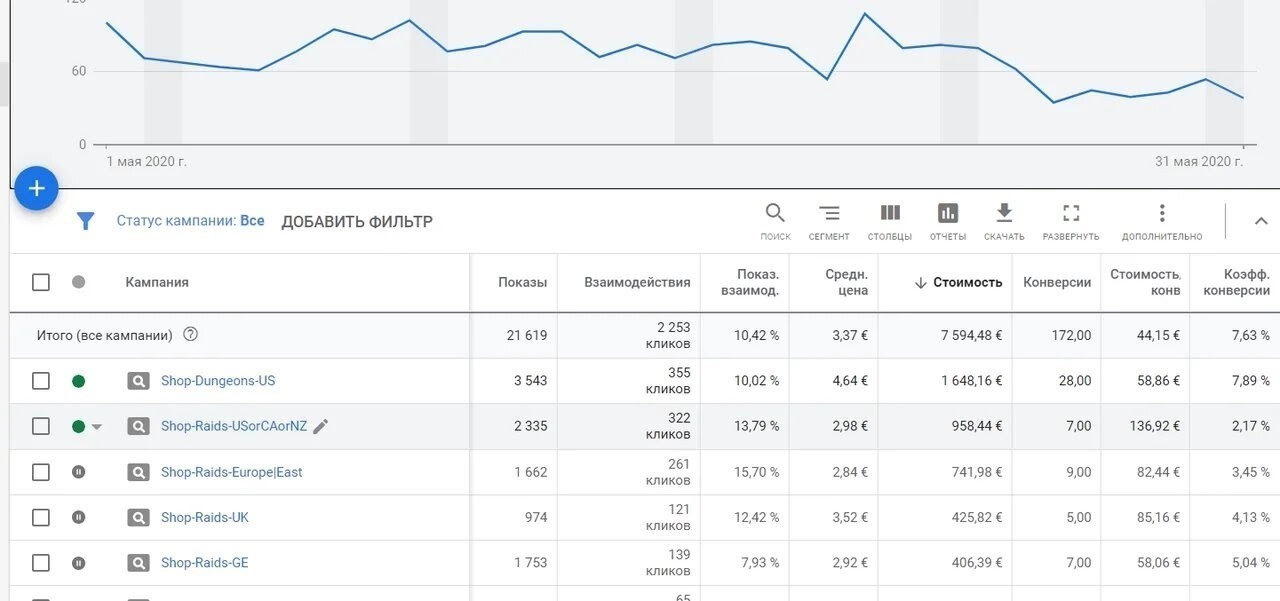Image resolution: width=1280 pixels, height=601 pixels.
Task: Select total impressions value 21 619
Action: (527, 335)
